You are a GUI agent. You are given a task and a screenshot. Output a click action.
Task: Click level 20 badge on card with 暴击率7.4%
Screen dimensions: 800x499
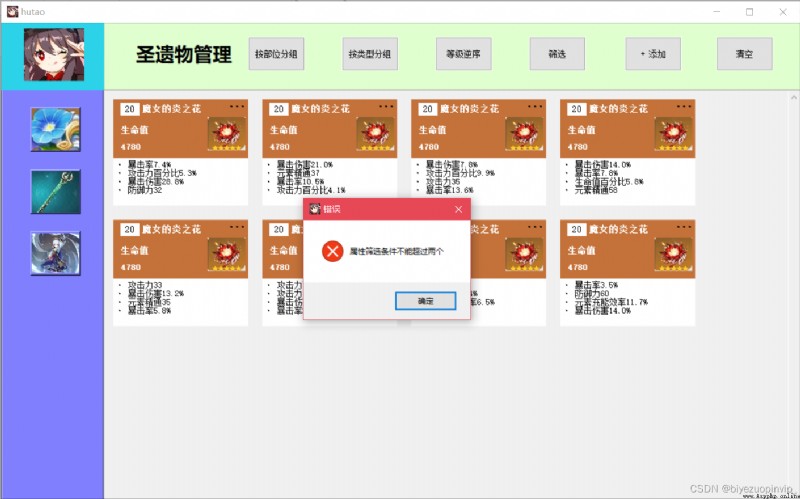coord(130,109)
